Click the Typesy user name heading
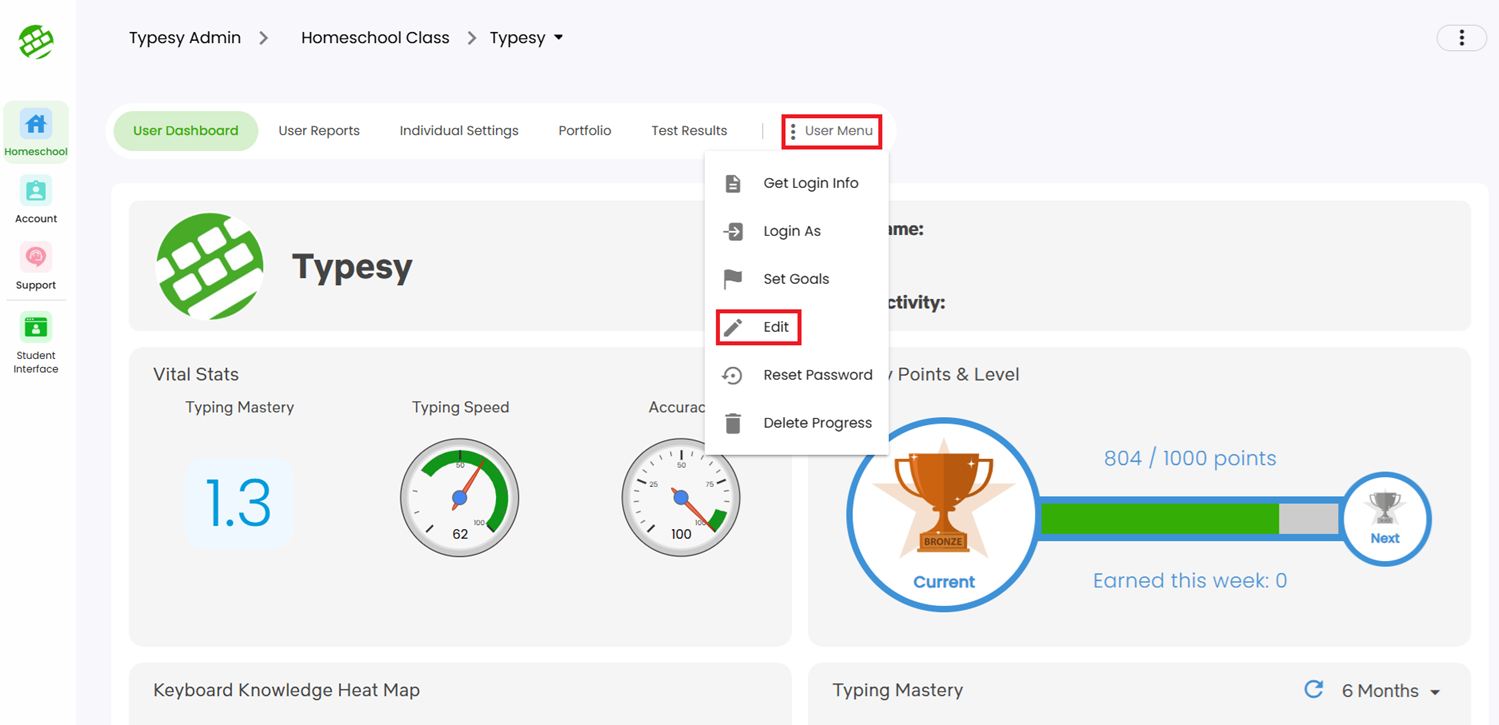This screenshot has width=1499, height=725. coord(352,267)
